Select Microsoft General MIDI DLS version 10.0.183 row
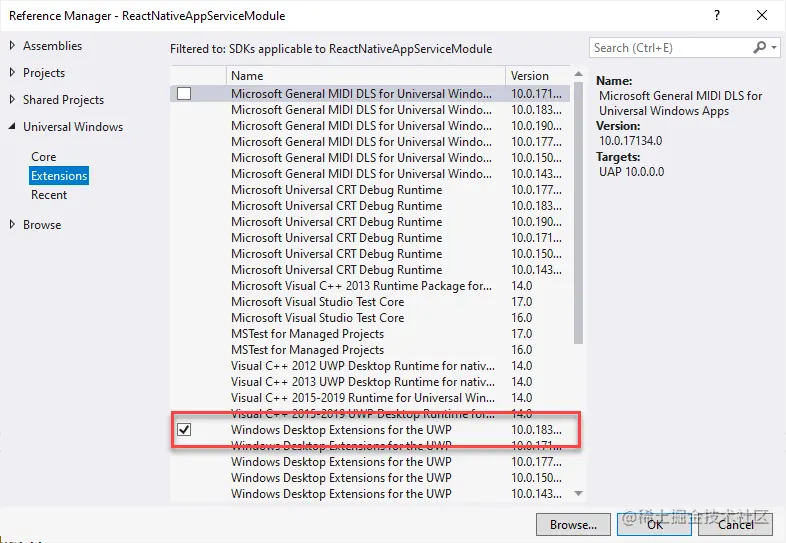786x543 pixels. (x=370, y=110)
